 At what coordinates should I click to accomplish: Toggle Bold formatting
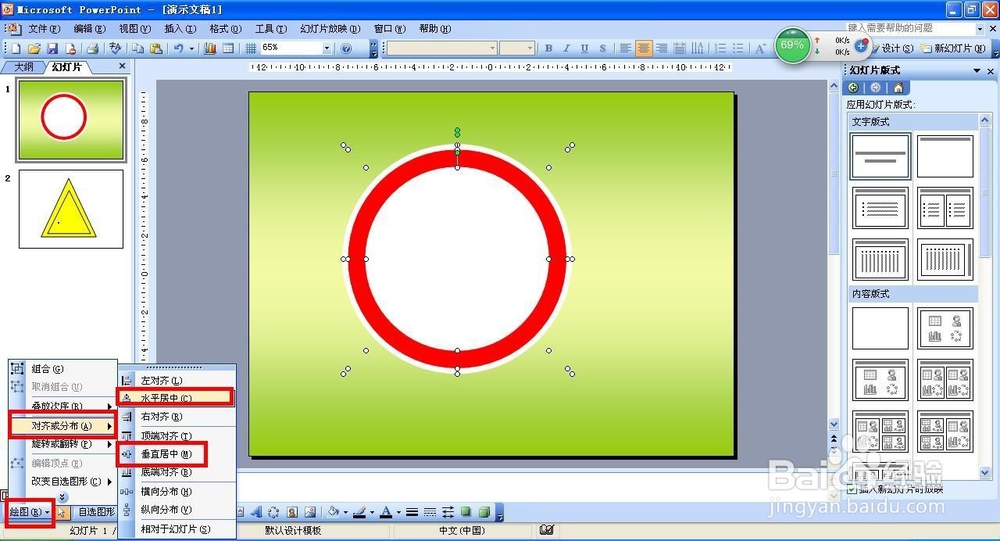coord(548,48)
